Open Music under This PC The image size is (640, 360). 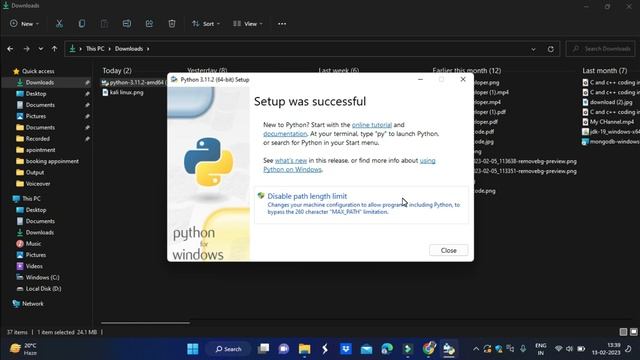pos(33,244)
